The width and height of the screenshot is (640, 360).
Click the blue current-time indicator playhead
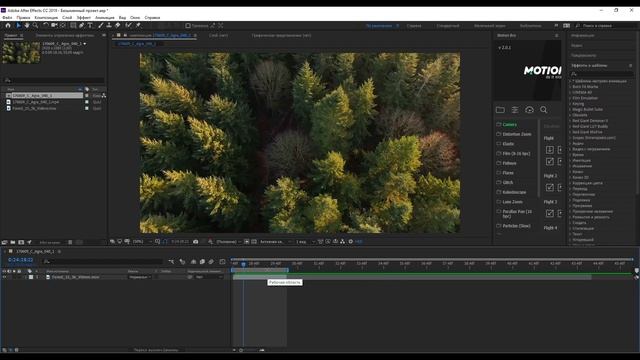click(x=243, y=264)
